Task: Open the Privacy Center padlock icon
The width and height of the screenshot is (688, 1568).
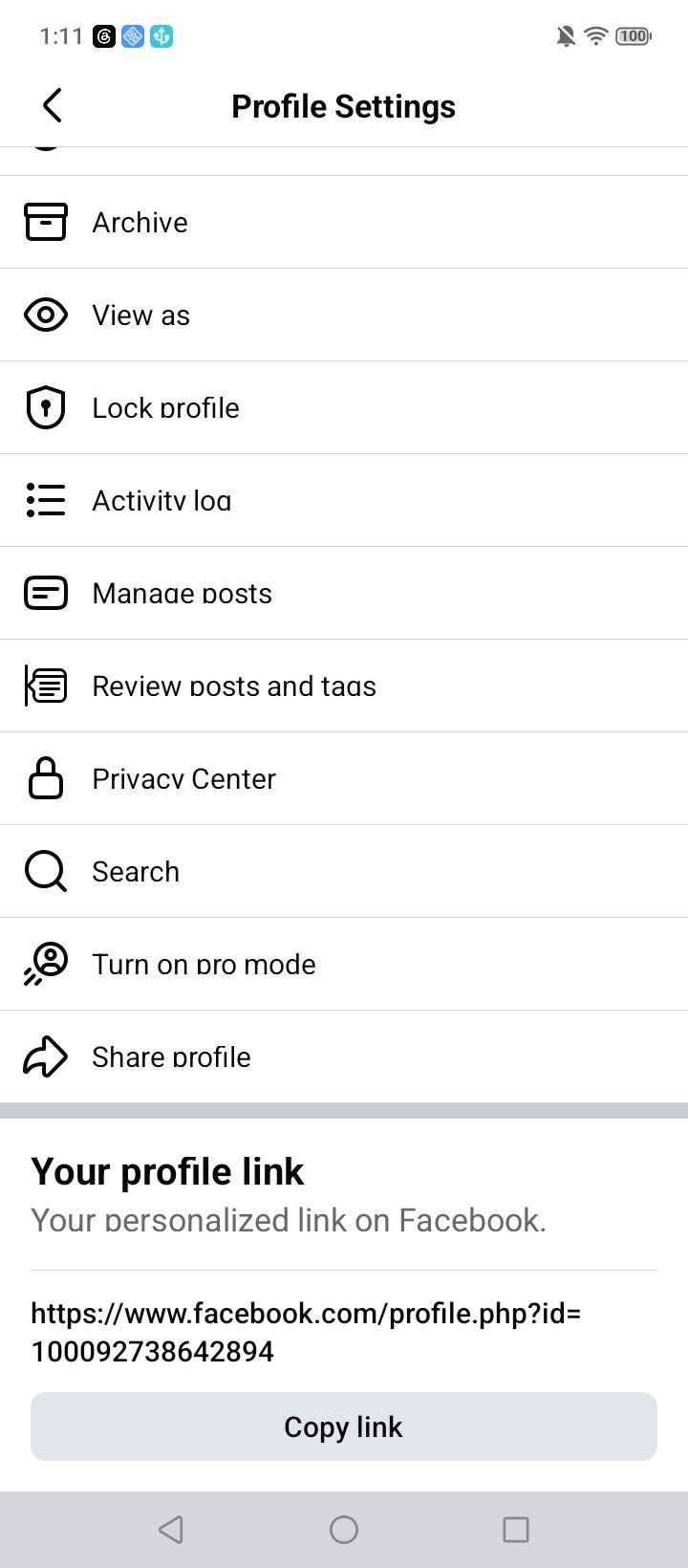Action: pos(46,778)
